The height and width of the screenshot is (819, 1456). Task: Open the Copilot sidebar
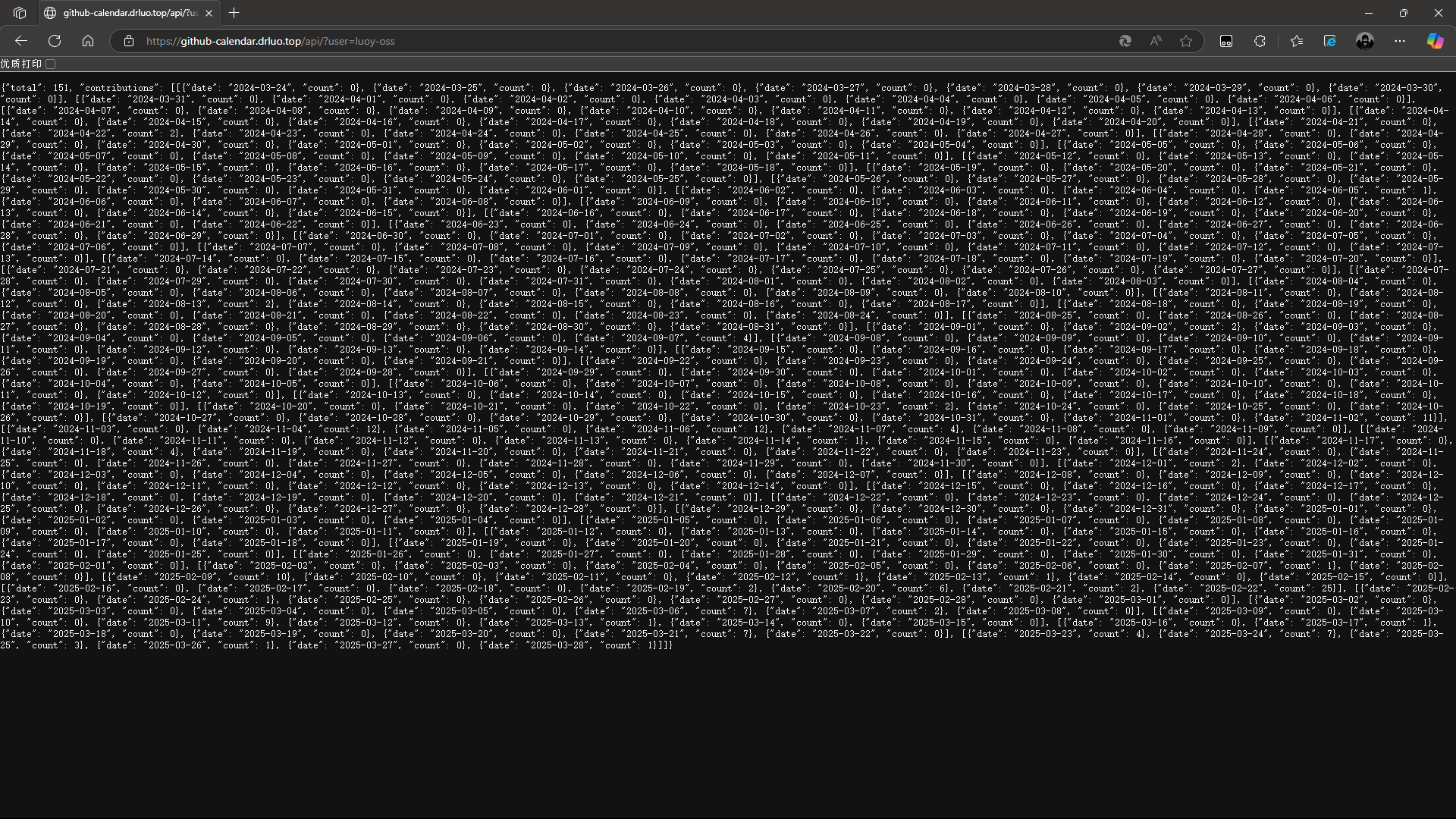(x=1435, y=41)
